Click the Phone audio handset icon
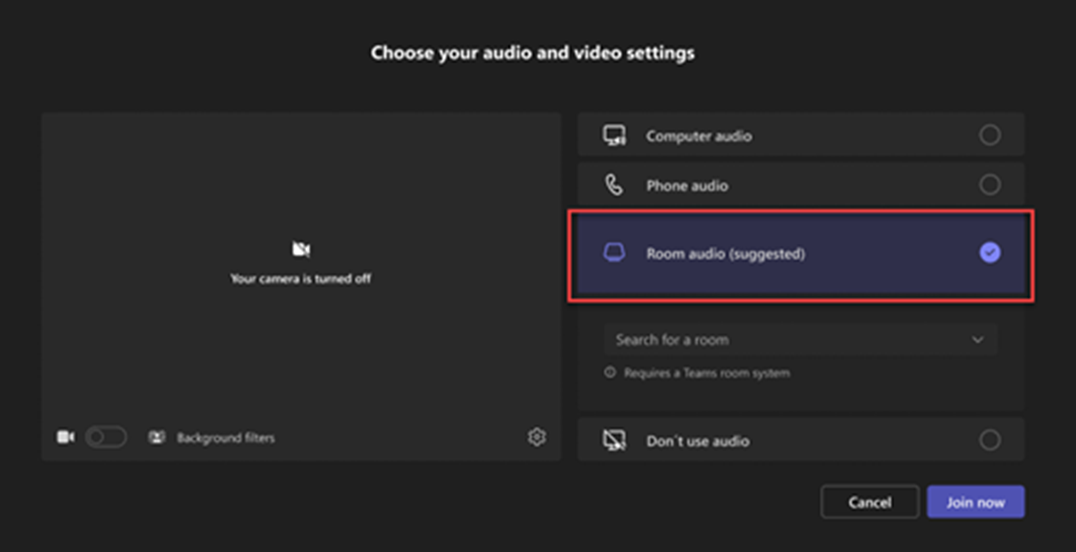The image size is (1076, 552). point(614,185)
